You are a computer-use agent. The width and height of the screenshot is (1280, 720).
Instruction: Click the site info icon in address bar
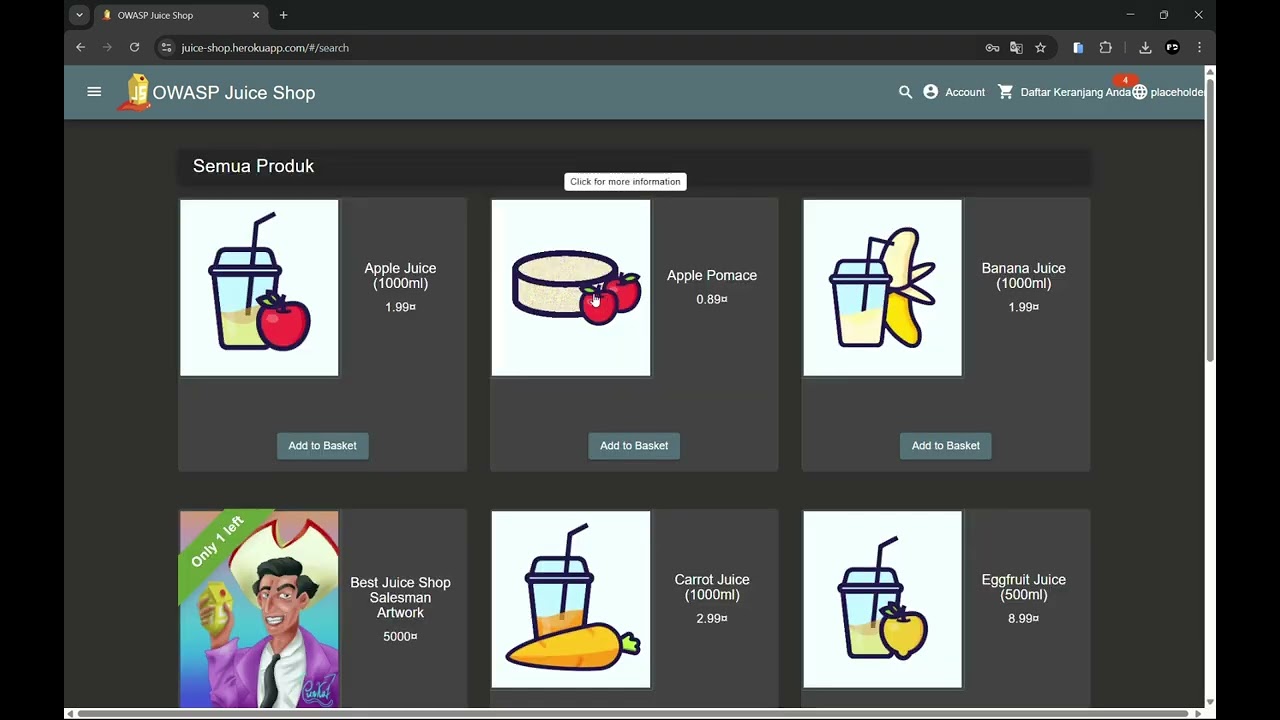click(166, 47)
